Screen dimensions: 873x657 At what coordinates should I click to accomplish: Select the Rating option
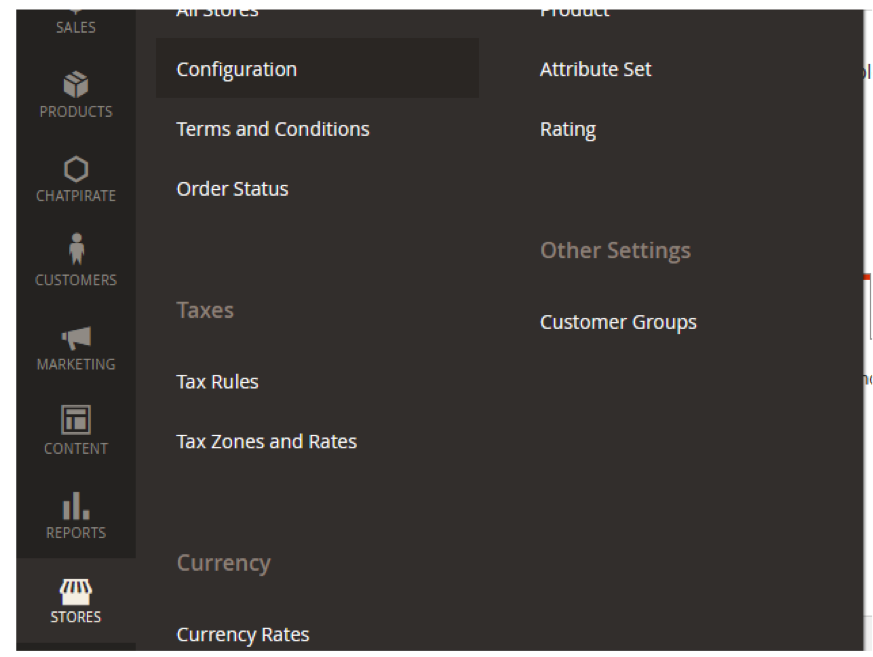pos(567,129)
